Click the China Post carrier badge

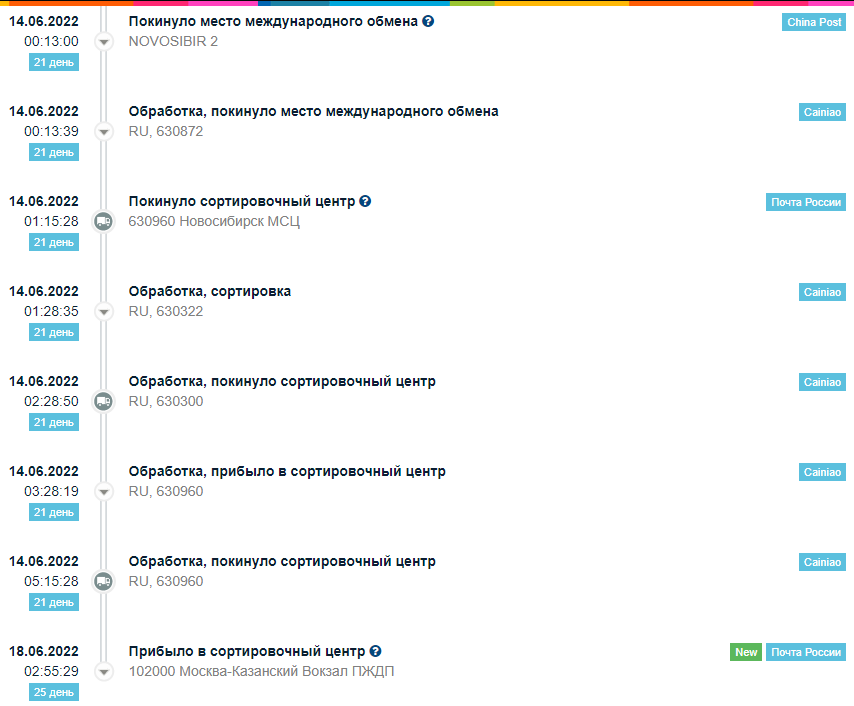813,22
